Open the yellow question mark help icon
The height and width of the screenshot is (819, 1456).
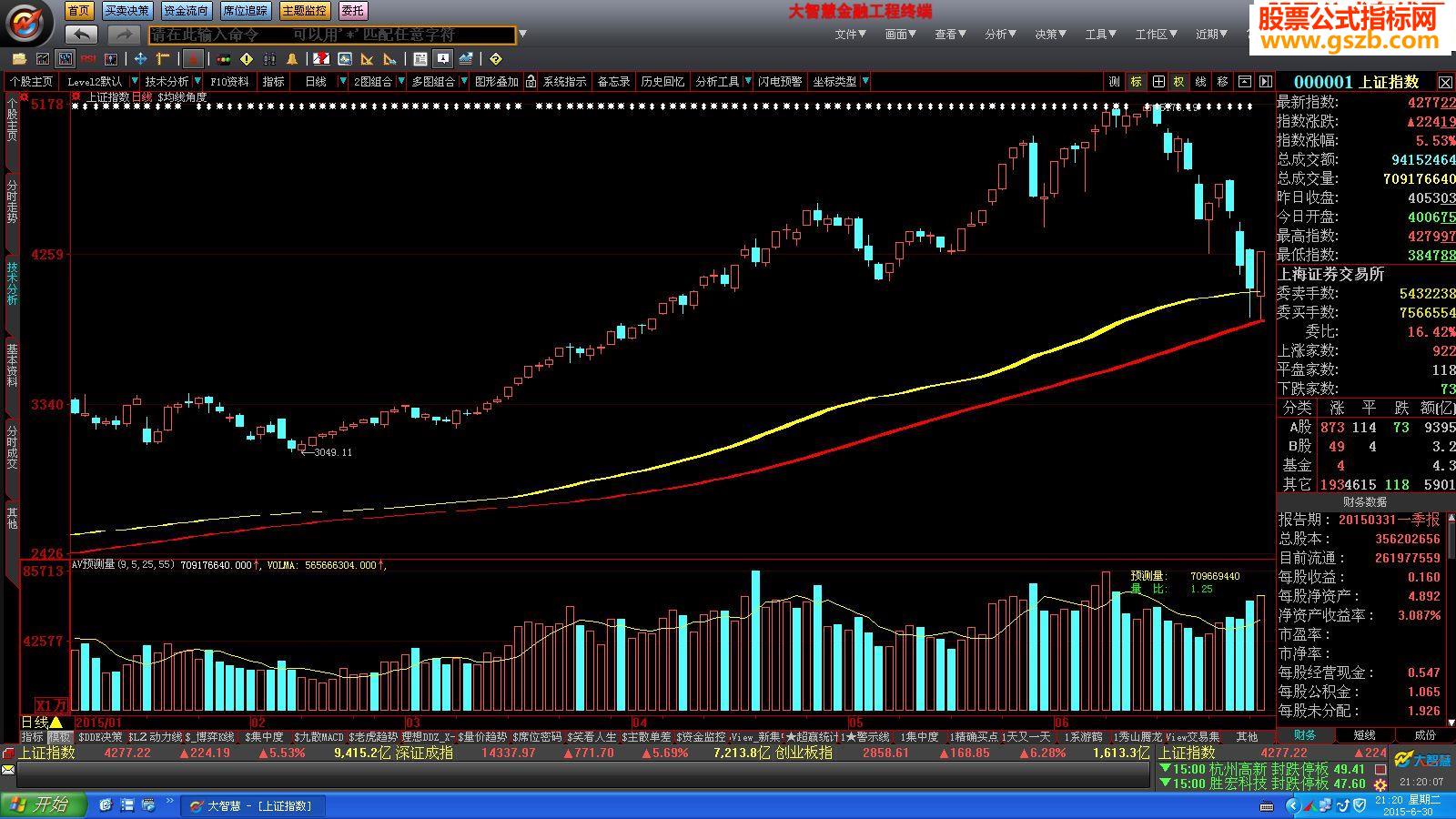coord(495,59)
